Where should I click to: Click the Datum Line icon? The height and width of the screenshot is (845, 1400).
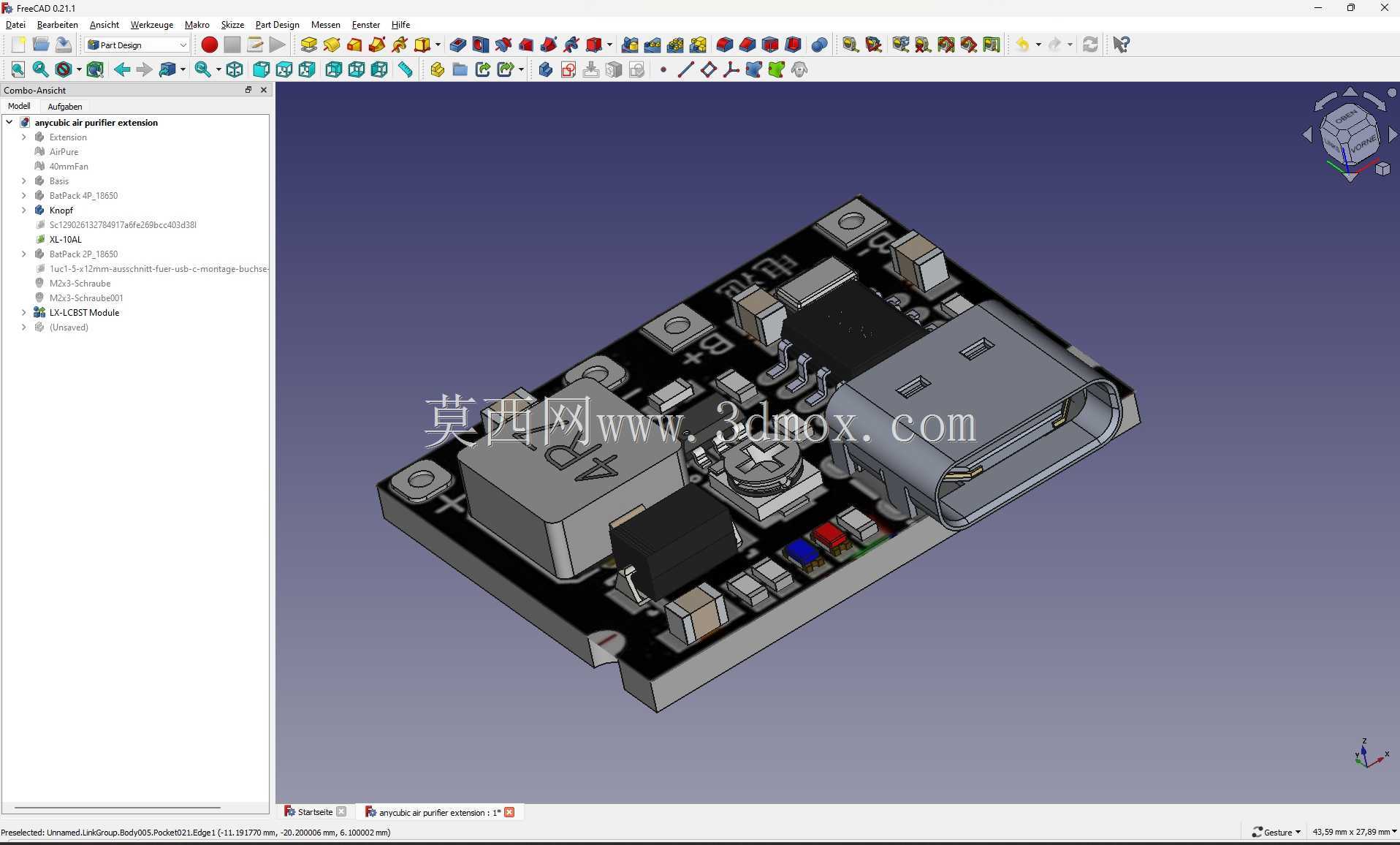point(685,69)
